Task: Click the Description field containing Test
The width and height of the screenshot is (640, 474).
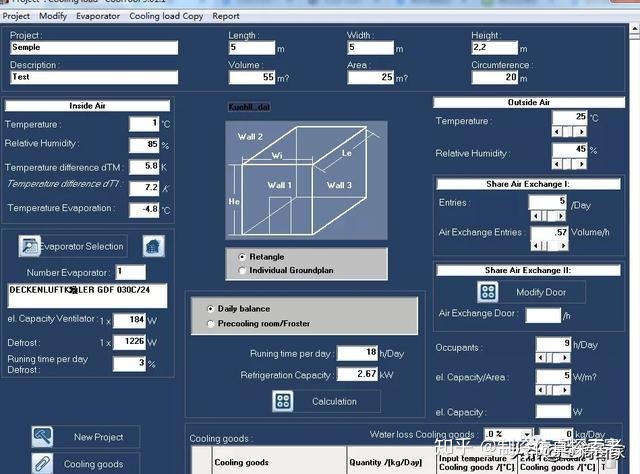Action: pyautogui.click(x=94, y=77)
